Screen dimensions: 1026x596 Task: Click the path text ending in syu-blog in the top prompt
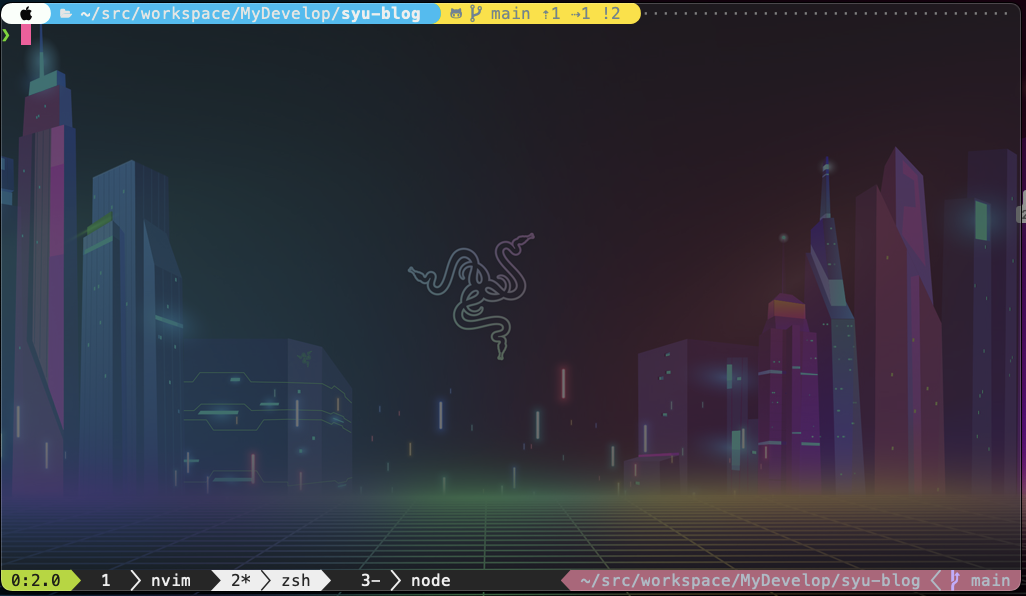tap(250, 13)
